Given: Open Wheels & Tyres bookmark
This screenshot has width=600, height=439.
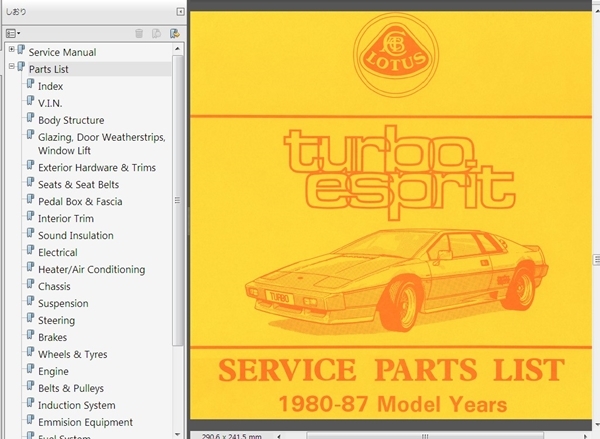Looking at the screenshot, I should (x=73, y=354).
